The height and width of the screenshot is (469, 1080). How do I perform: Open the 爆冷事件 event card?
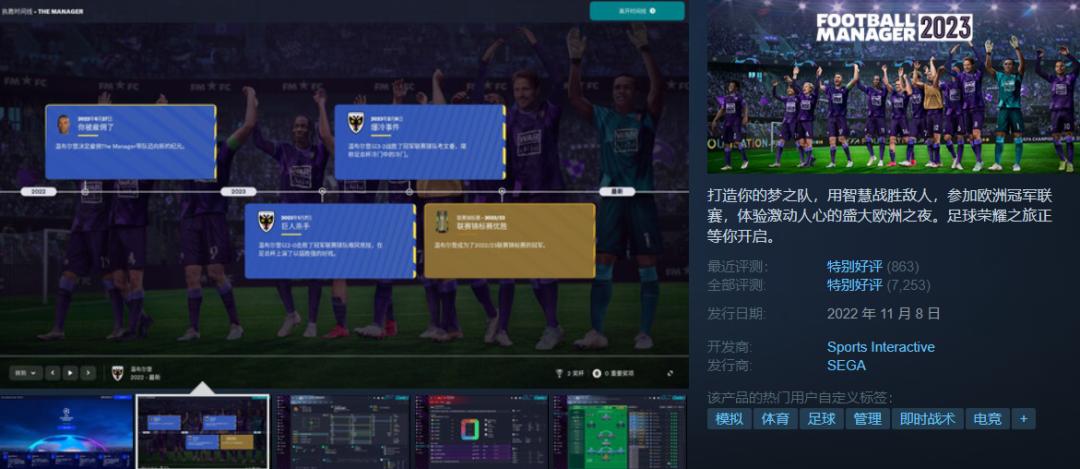(420, 142)
